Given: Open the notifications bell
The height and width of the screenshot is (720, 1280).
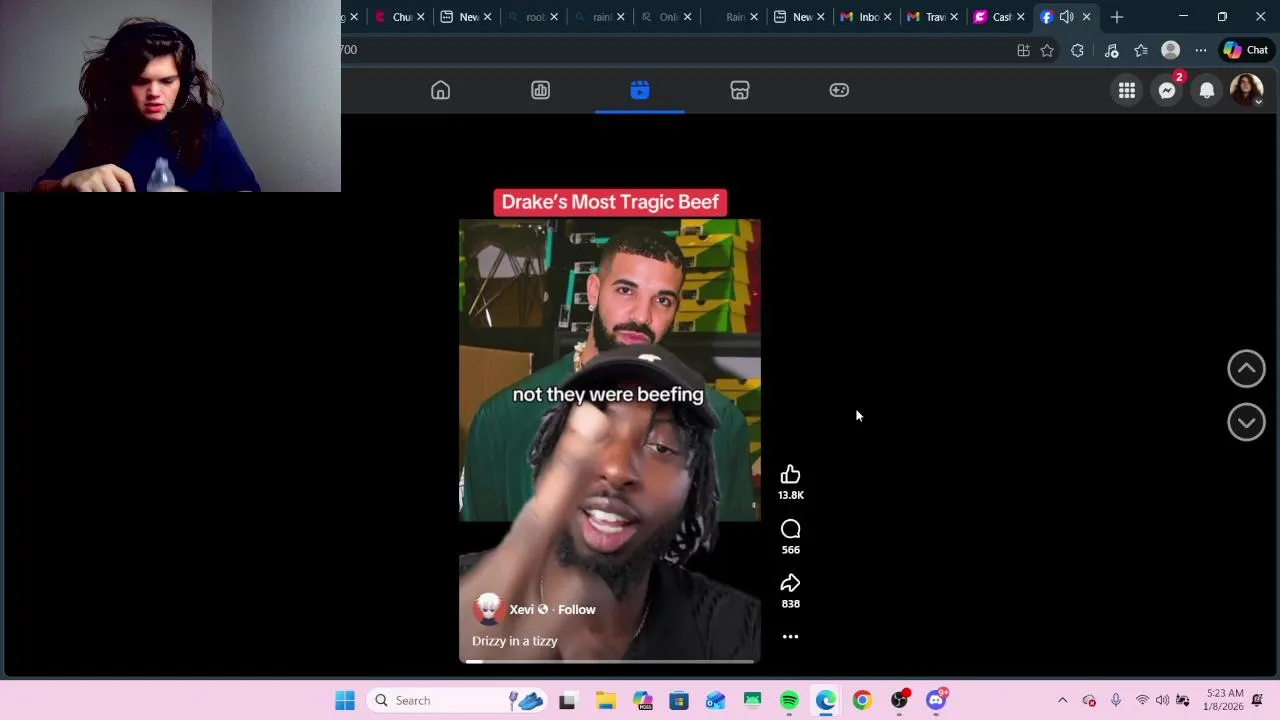Looking at the screenshot, I should (x=1207, y=91).
